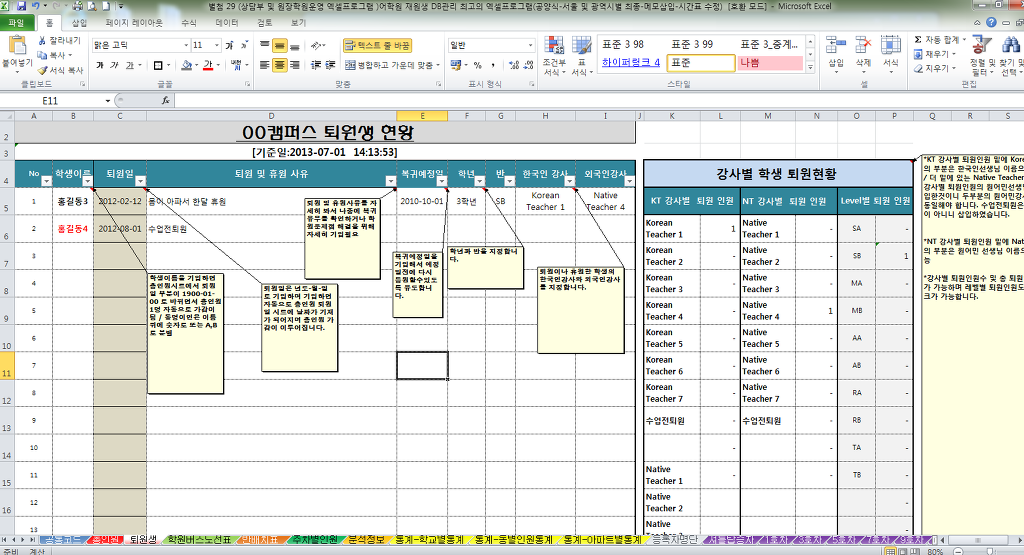Switch to the 수식 (Formulas) ribbon tab

(189, 22)
